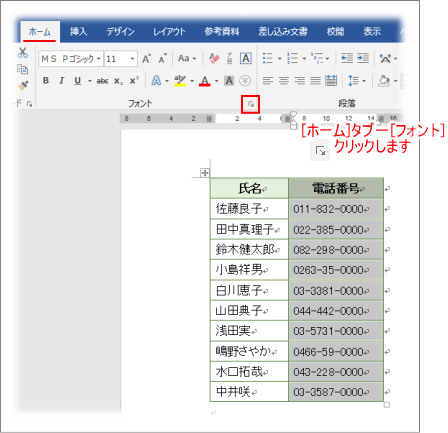Open the Line Spacing dropdown arrow
Screen dimensions: 448x433
tap(364, 81)
